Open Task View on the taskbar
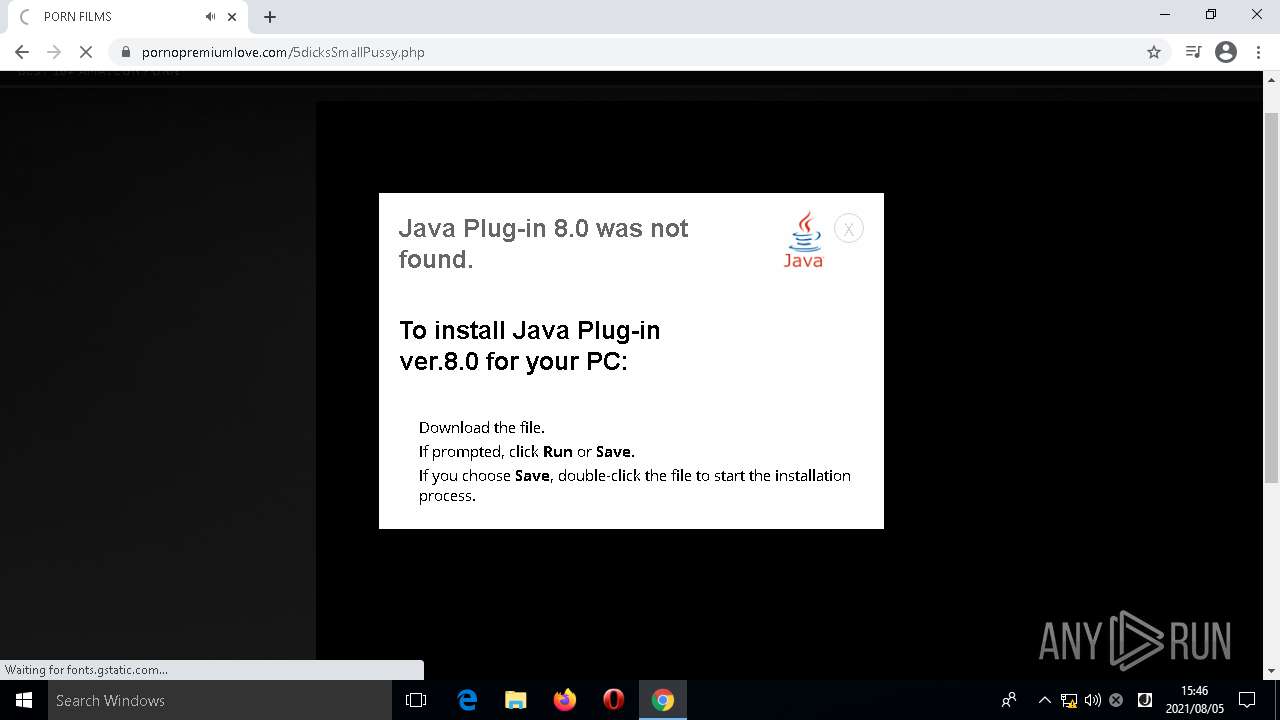 click(416, 700)
